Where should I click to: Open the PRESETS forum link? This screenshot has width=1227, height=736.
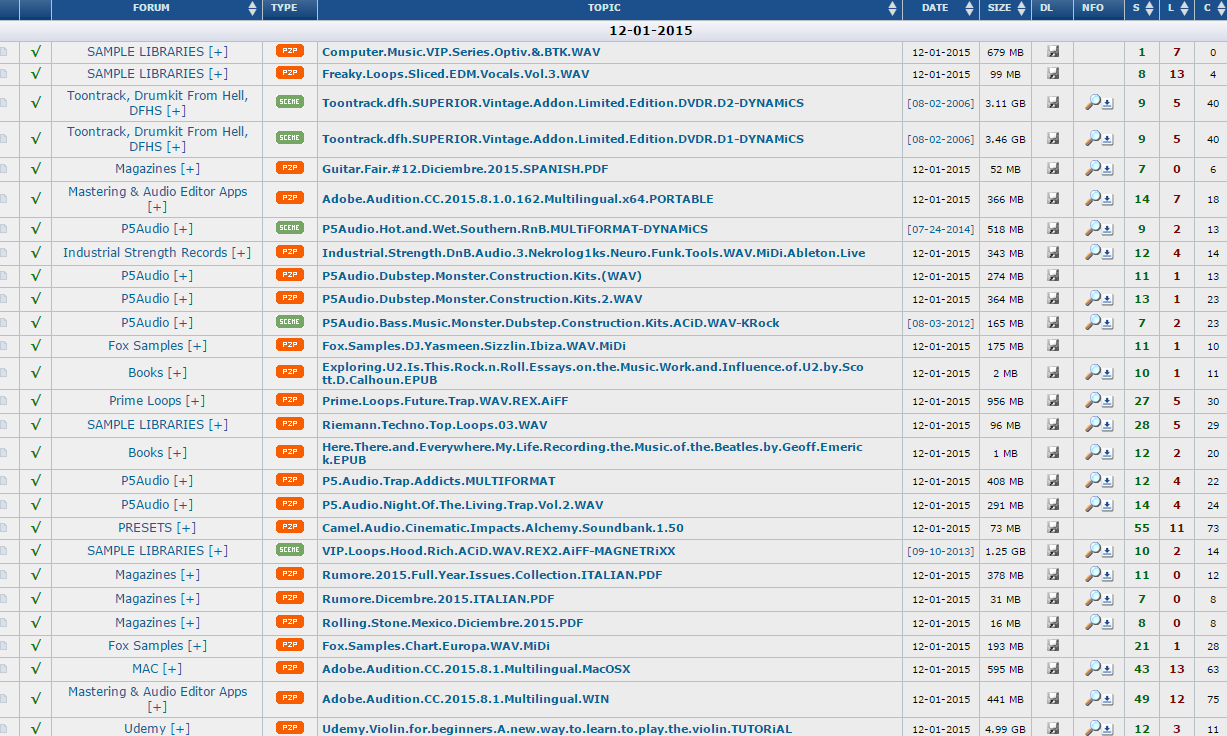[x=145, y=528]
